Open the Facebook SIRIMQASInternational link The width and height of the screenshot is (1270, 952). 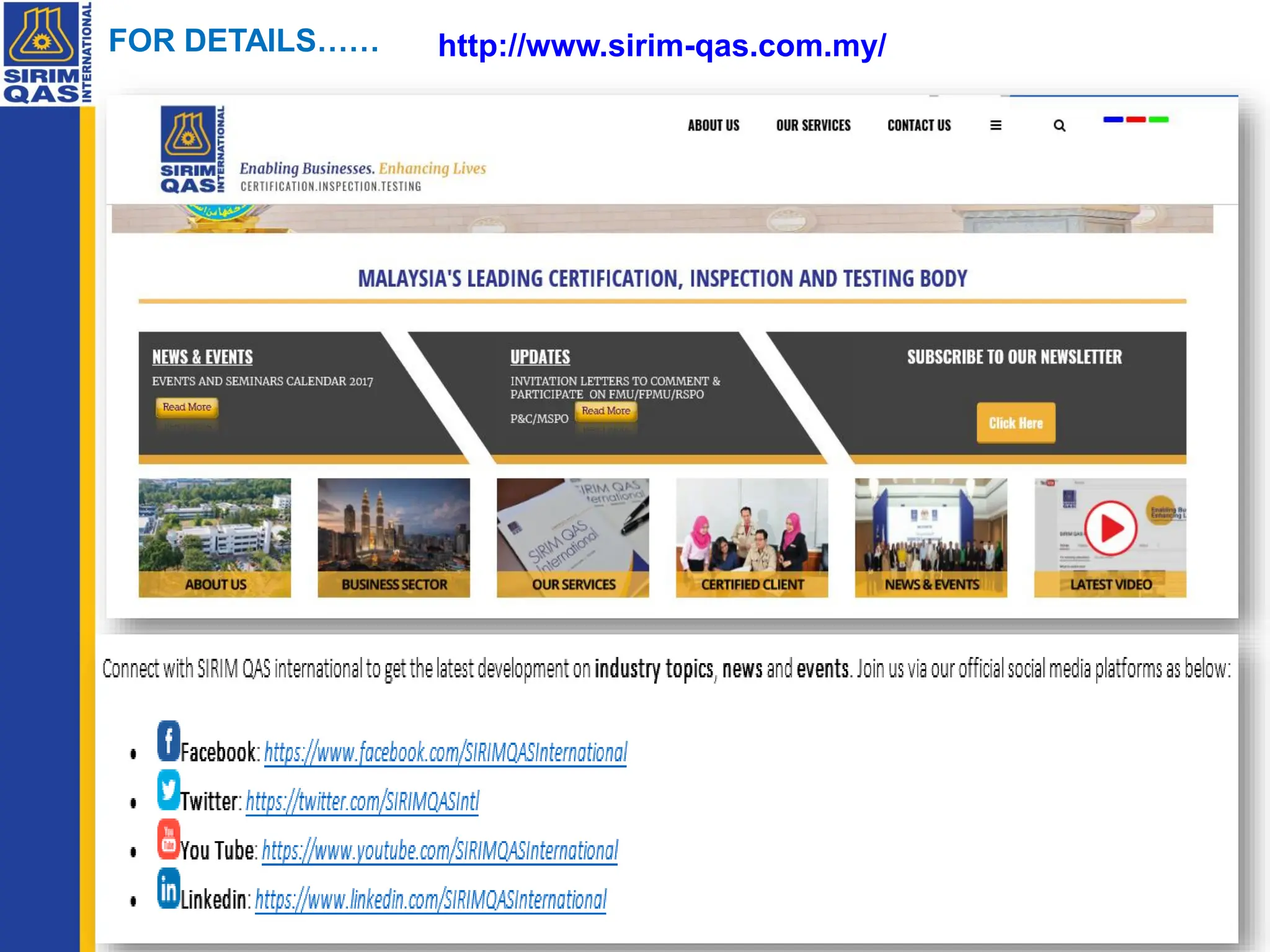pos(445,752)
